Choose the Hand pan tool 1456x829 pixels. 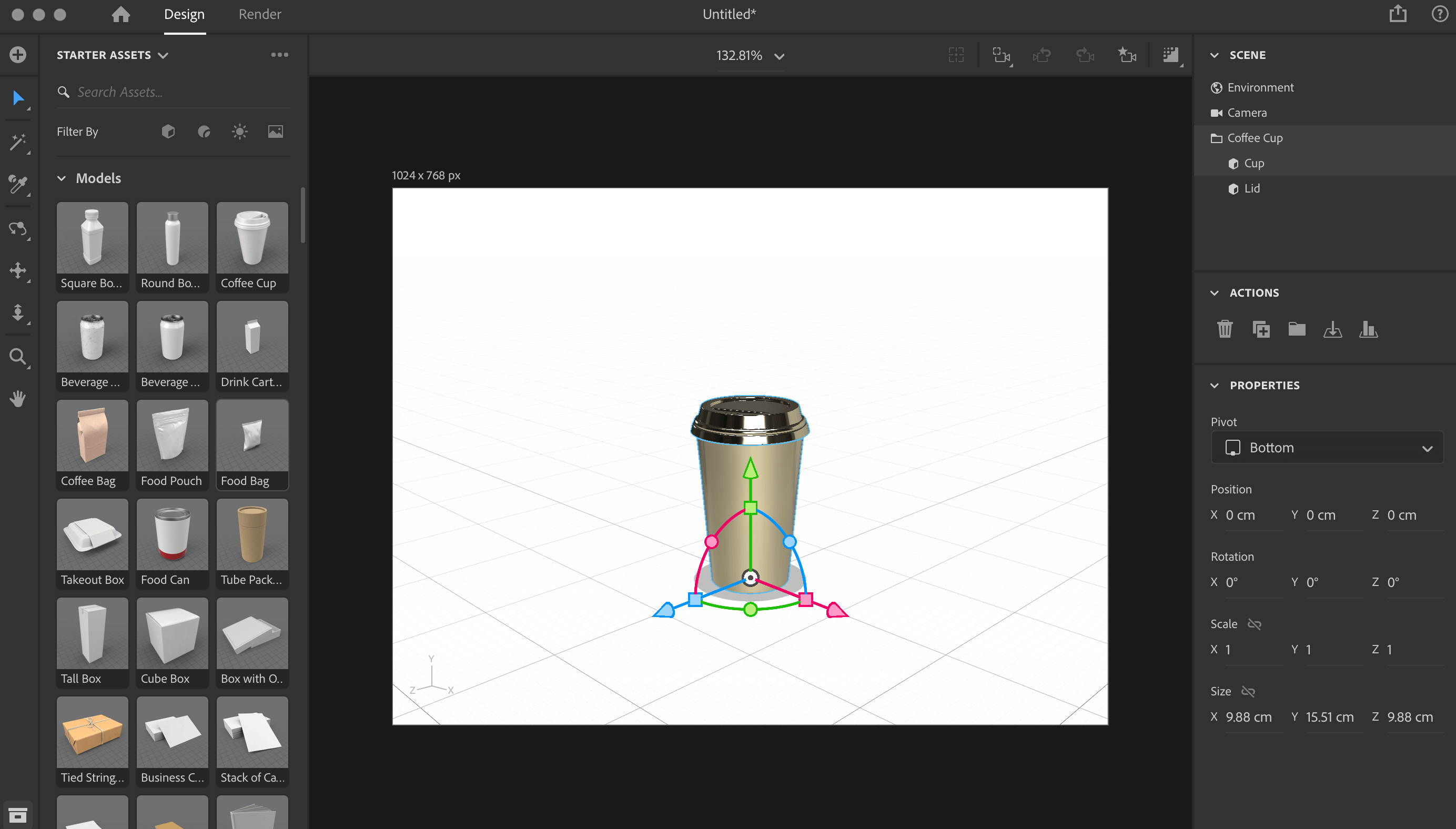coord(18,398)
